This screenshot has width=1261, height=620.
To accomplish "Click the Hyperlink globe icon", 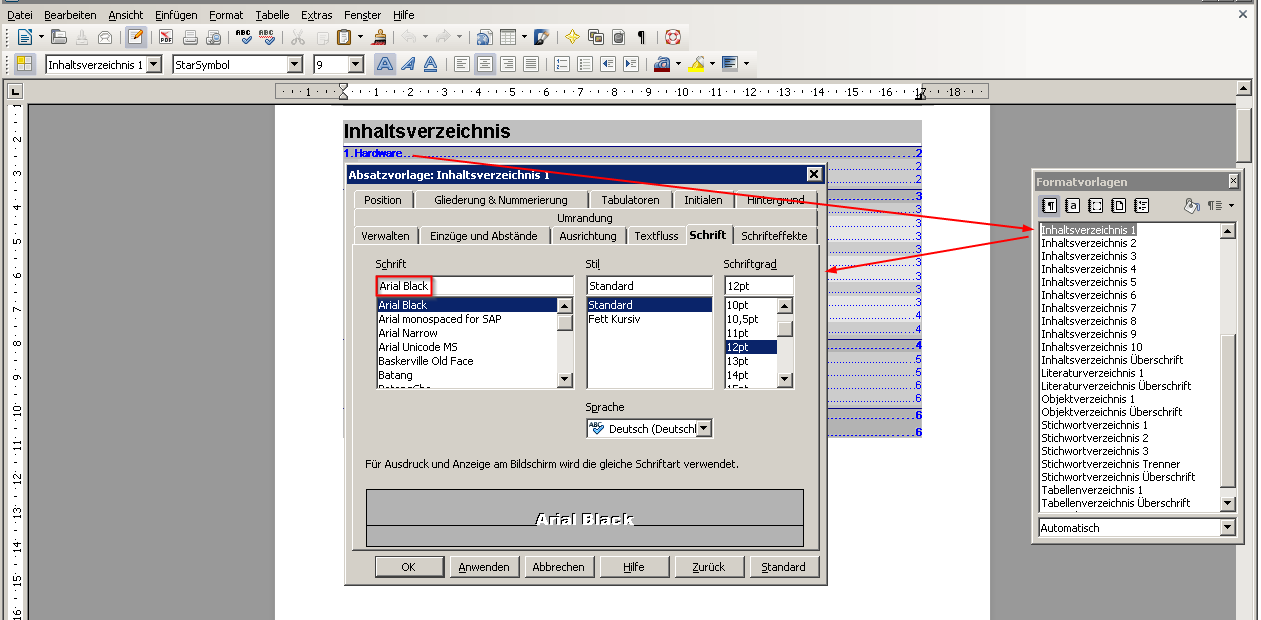I will (x=484, y=37).
